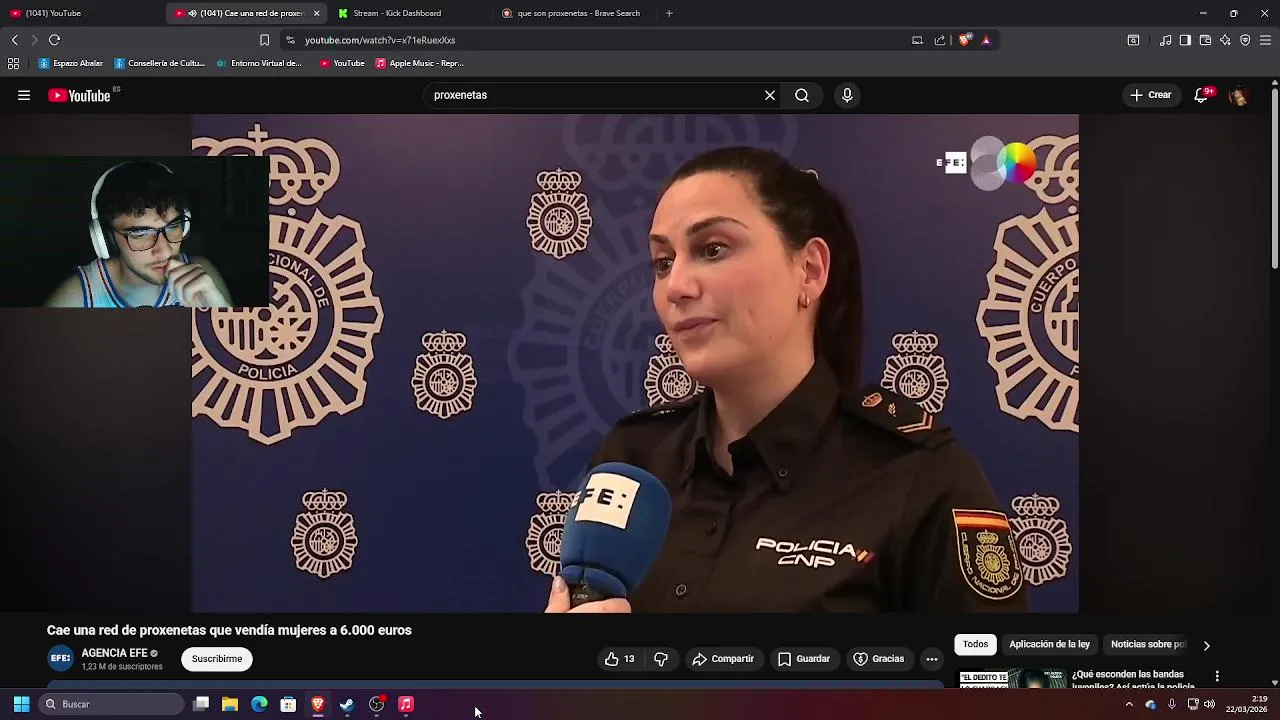
Task: Click the taskbar Buscar search box
Action: (x=111, y=704)
